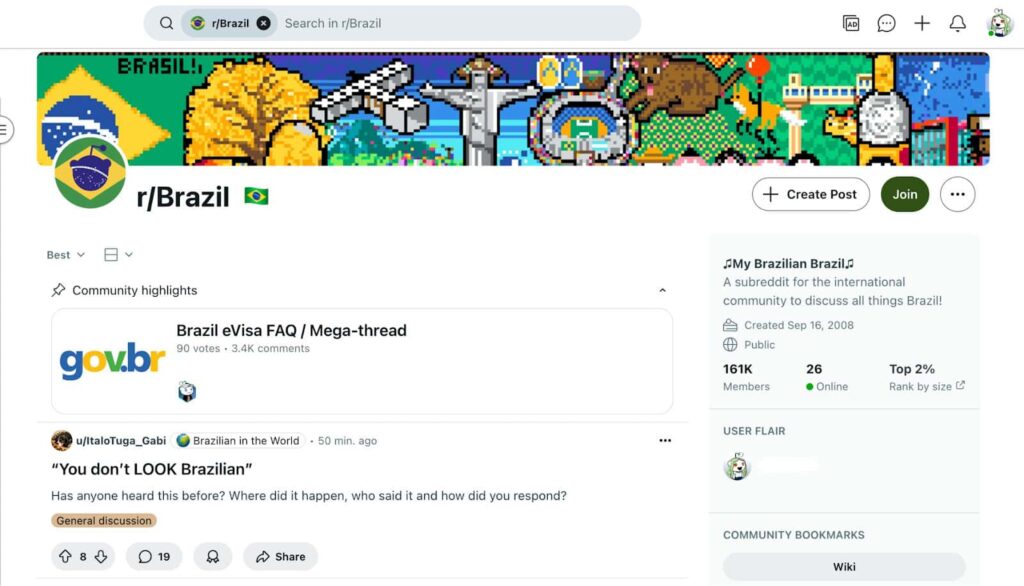Open the chat messages icon
Viewport: 1024px width, 586px height.
[886, 24]
